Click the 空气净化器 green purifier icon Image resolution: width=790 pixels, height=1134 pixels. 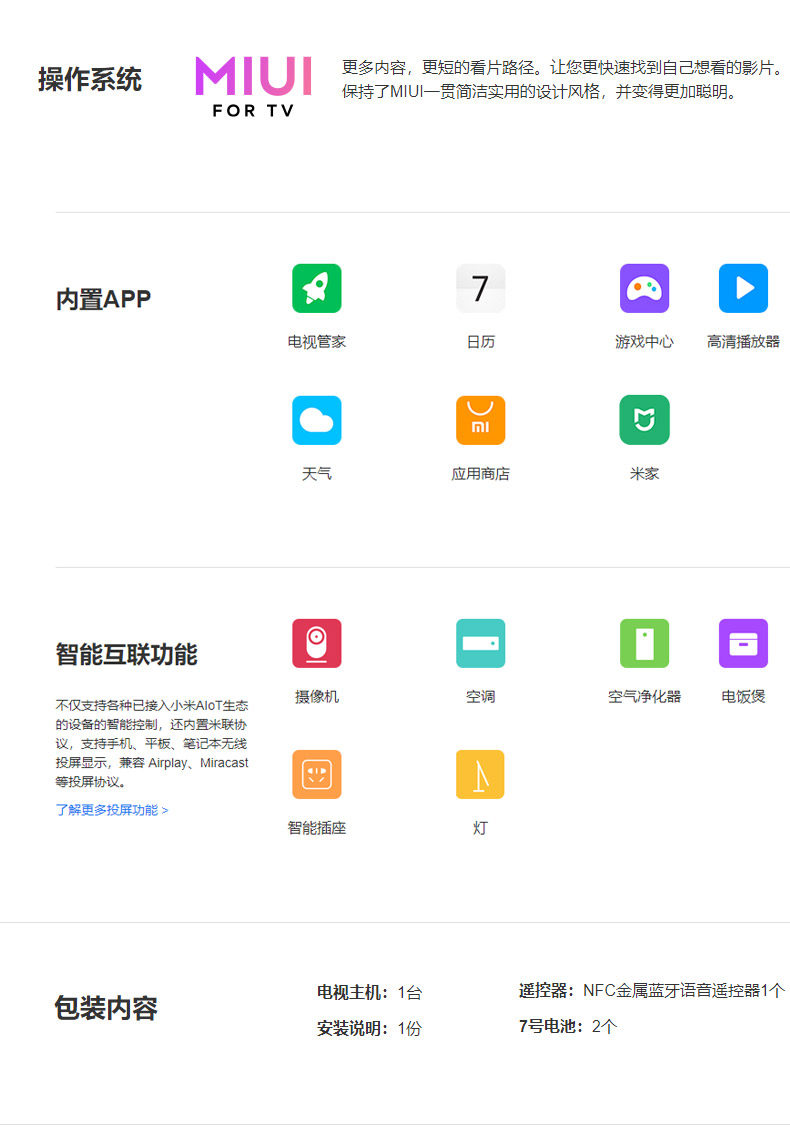pyautogui.click(x=644, y=643)
